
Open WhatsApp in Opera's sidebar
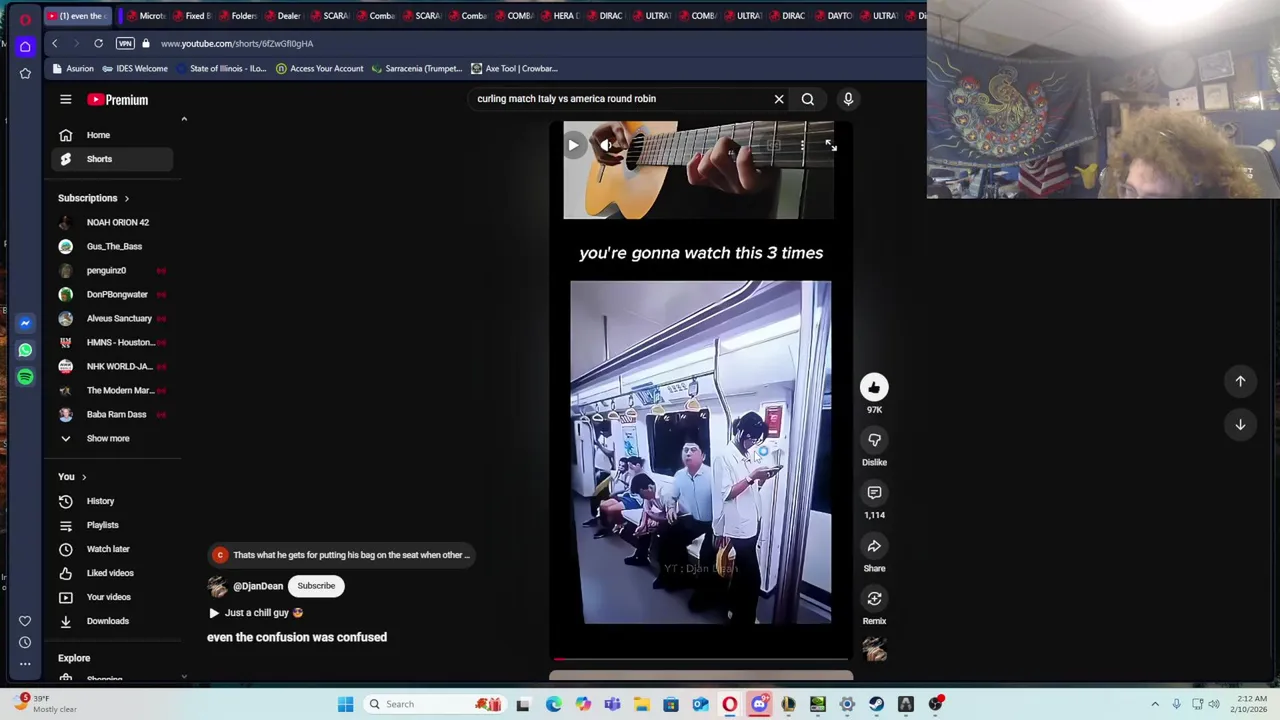(25, 350)
